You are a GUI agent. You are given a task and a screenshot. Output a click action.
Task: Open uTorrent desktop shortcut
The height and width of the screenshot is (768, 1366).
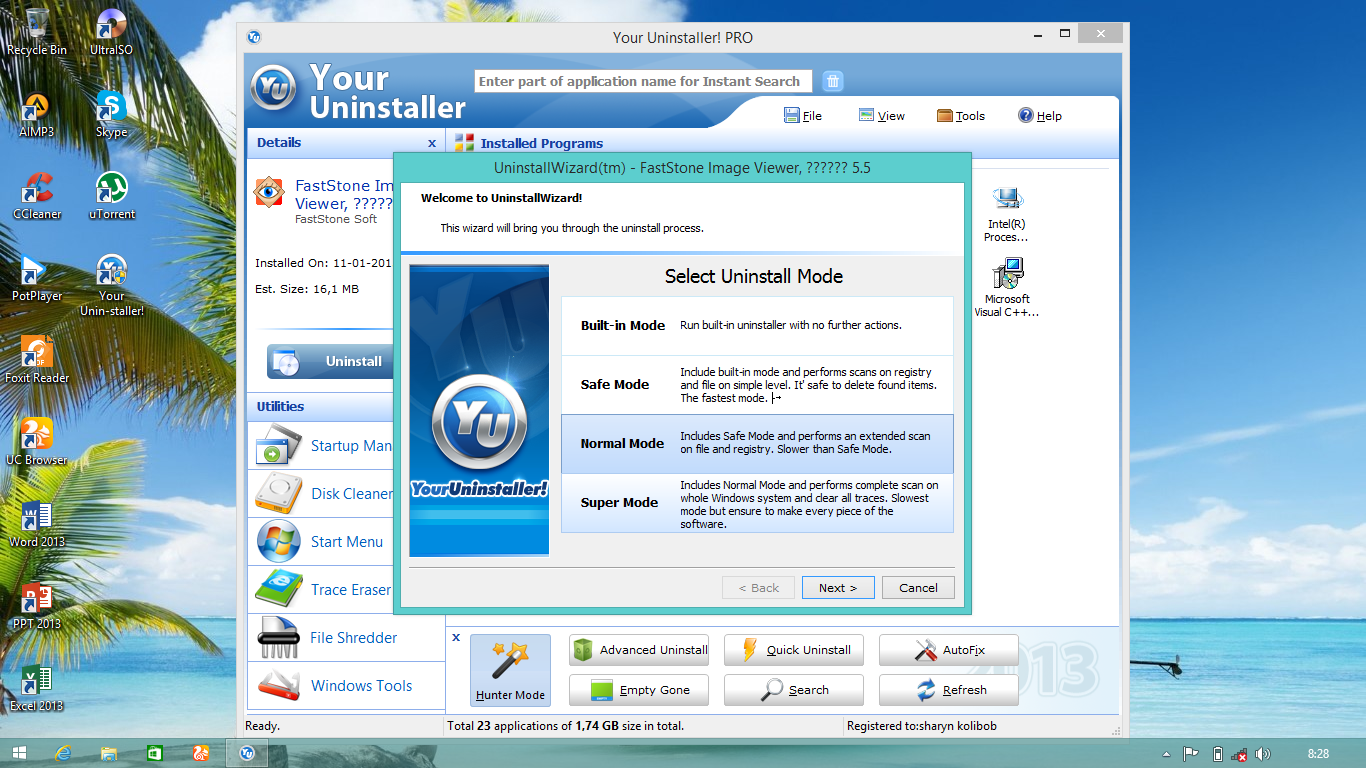click(111, 196)
